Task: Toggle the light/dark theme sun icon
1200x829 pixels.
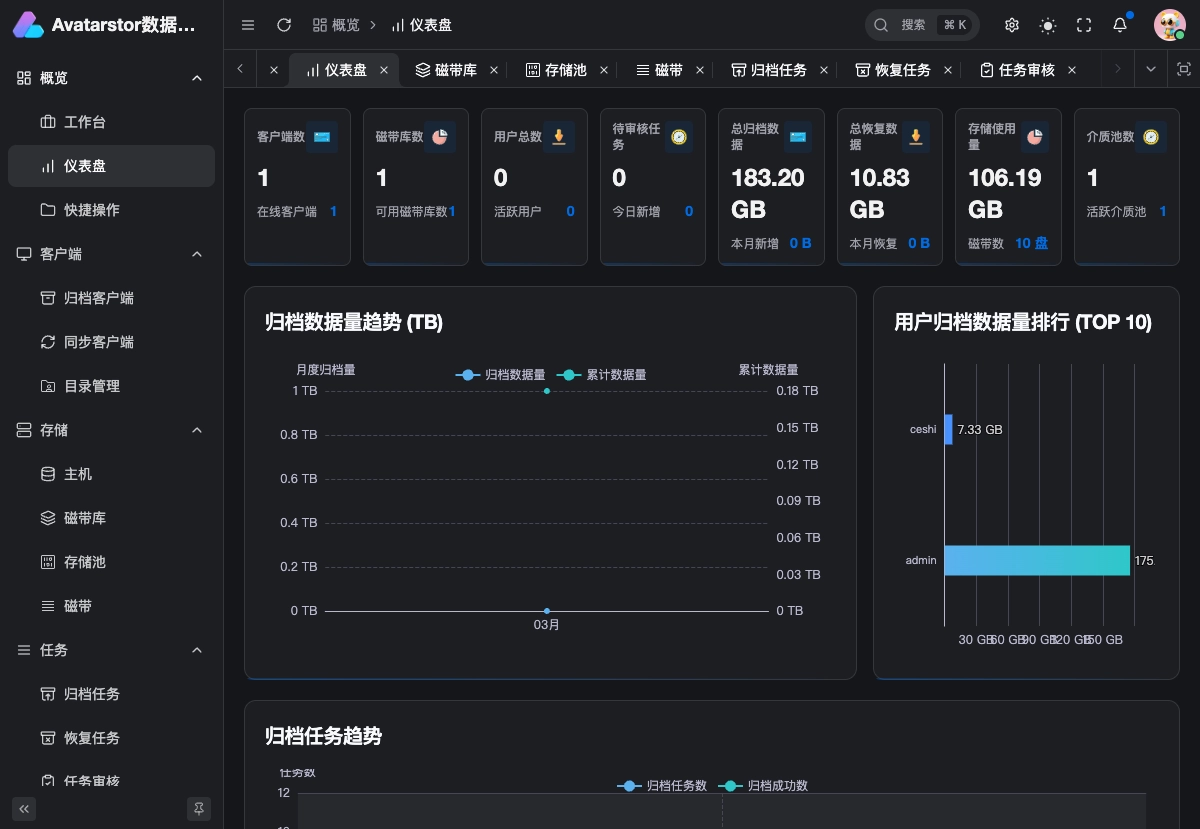Action: 1048,25
